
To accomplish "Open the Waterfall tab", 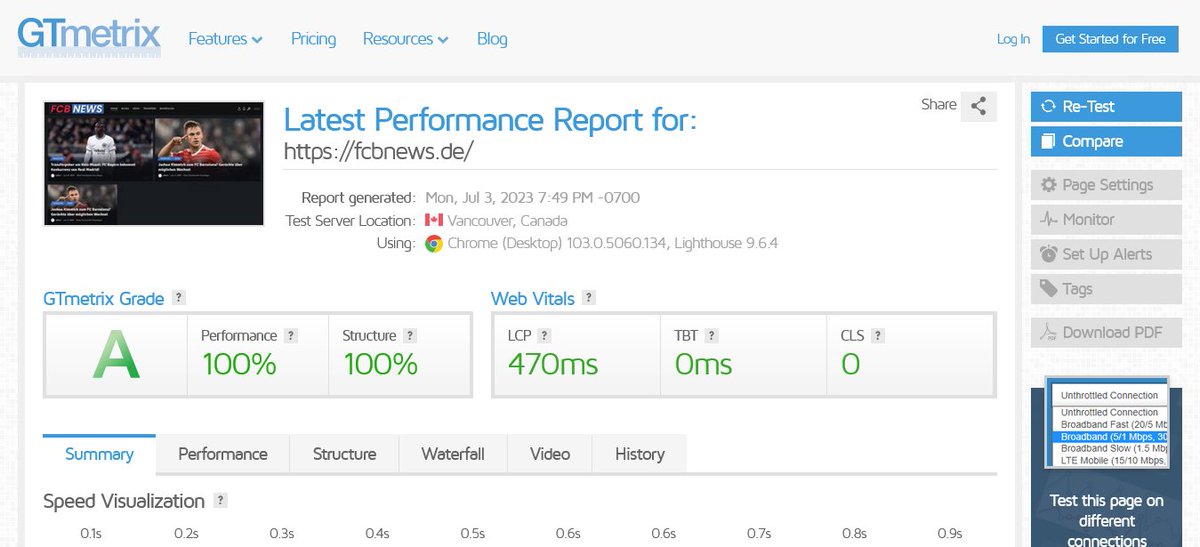I will click(453, 454).
